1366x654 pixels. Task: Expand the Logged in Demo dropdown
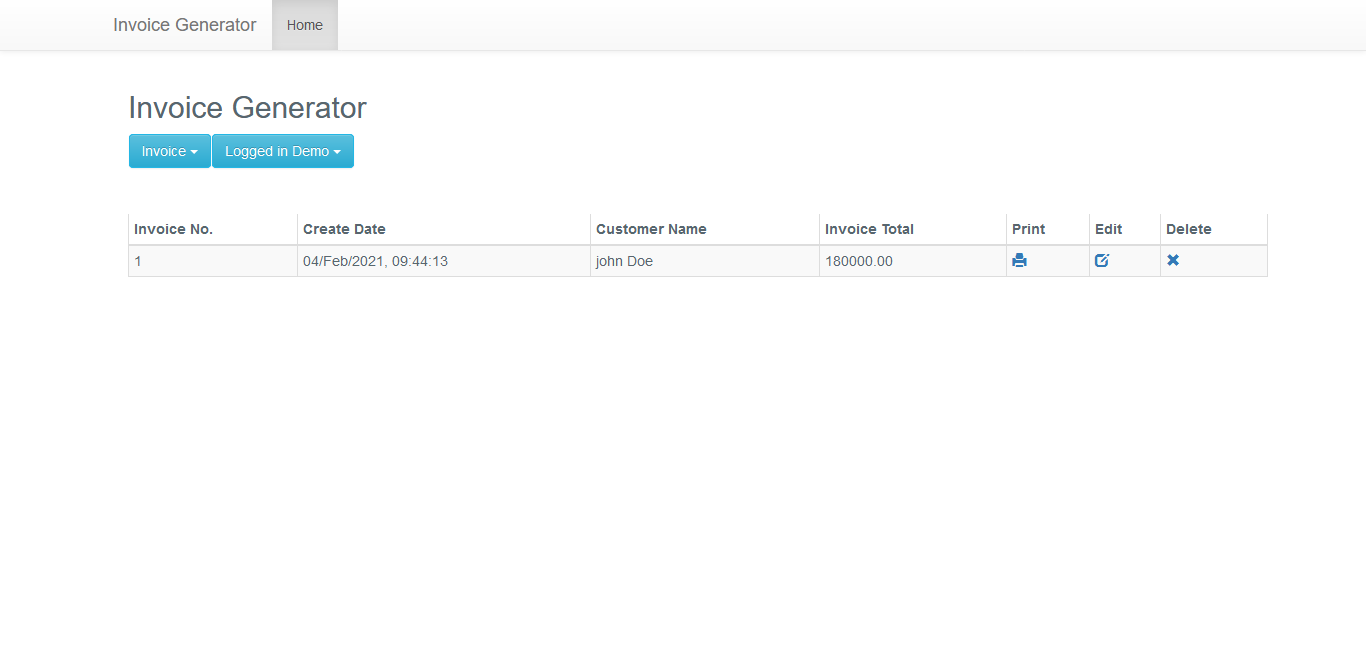[x=283, y=151]
